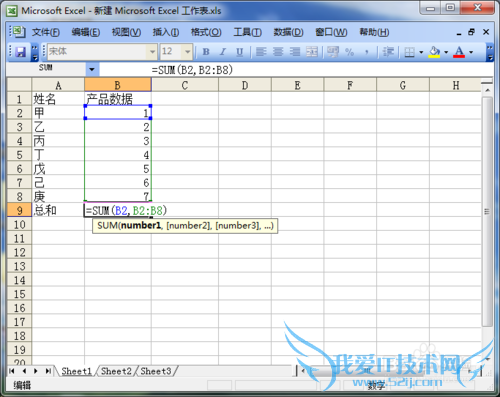Click cell B5 with value 4

118,155
